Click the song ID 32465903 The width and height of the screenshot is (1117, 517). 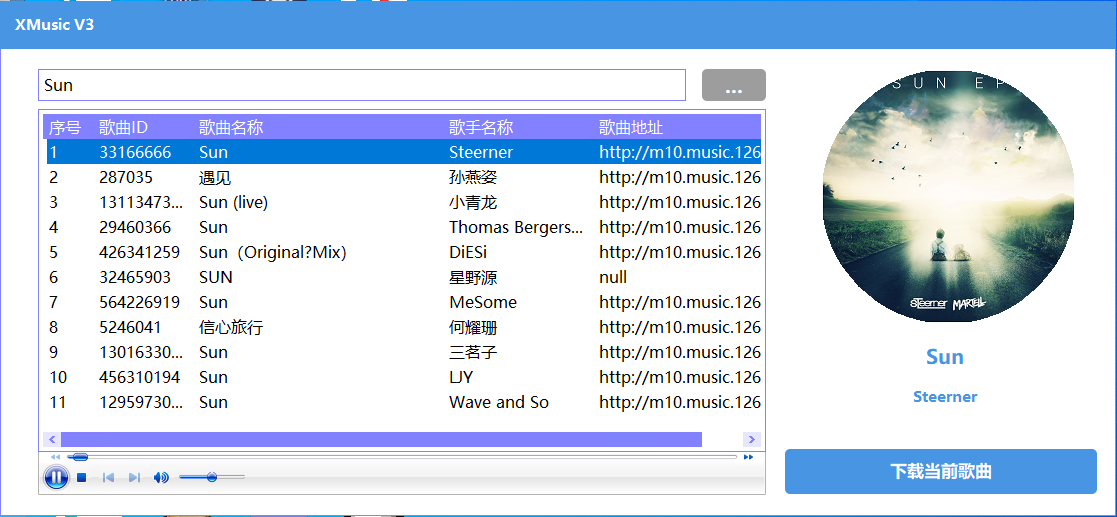135,277
